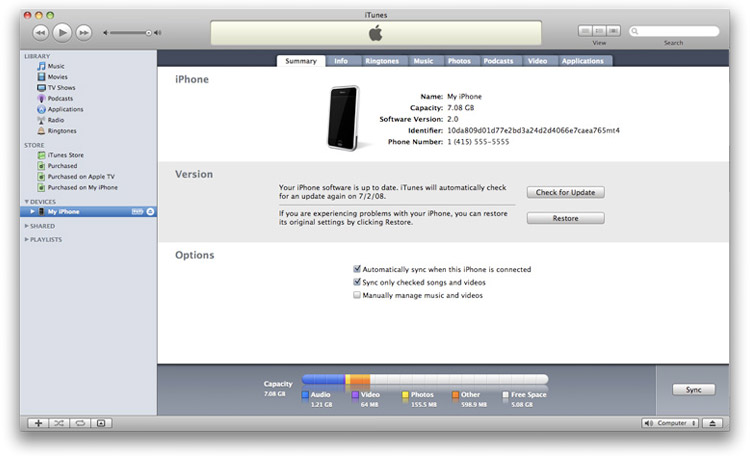Click the iPhone device image
This screenshot has height=456, width=750.
pyautogui.click(x=343, y=118)
